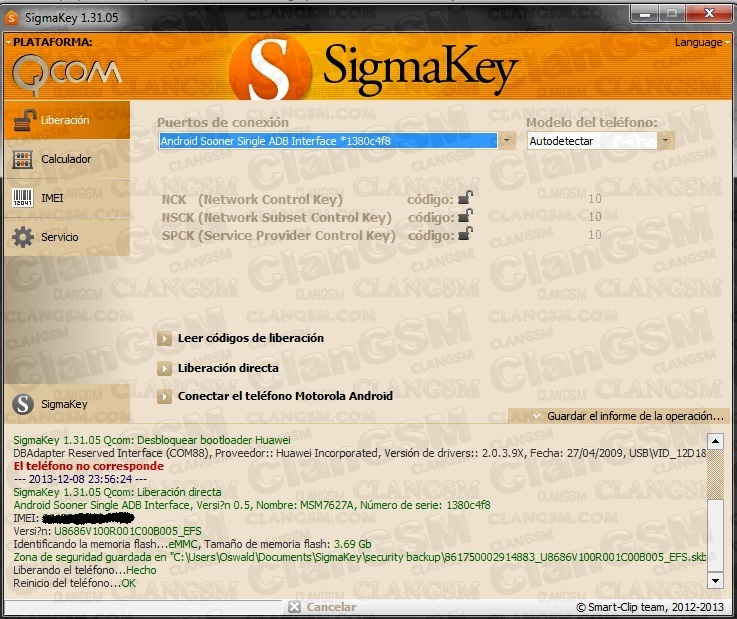Click the MSM7627A ADB interface log line

251,505
